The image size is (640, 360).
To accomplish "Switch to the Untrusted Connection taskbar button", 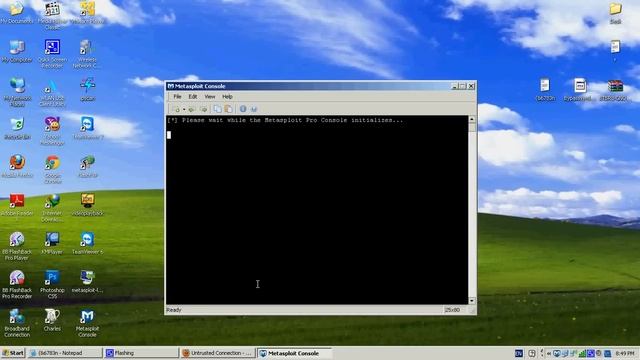I will [x=217, y=353].
